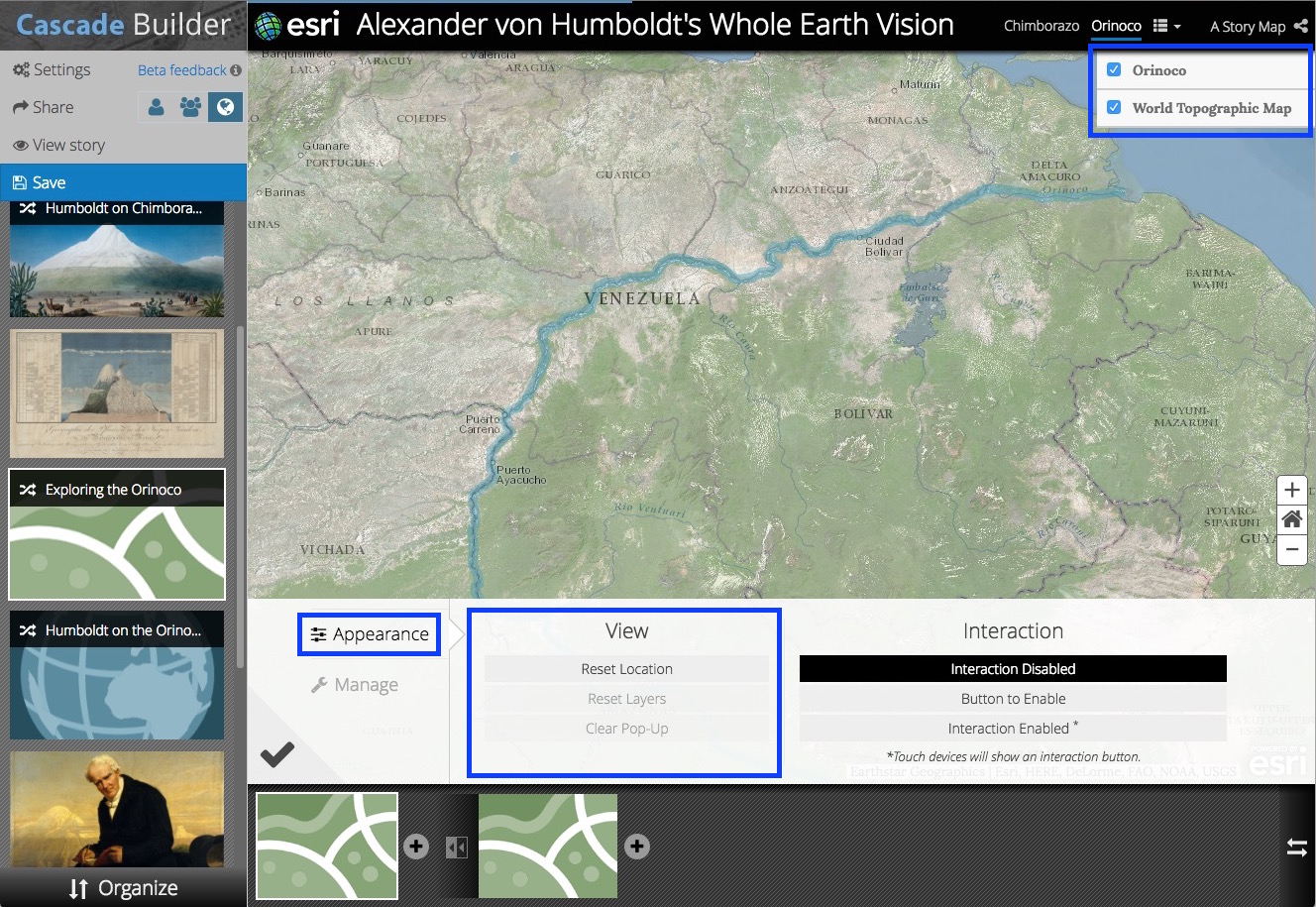Set sharing to organization group icon
Screen dimensions: 1316x907
coord(190,107)
